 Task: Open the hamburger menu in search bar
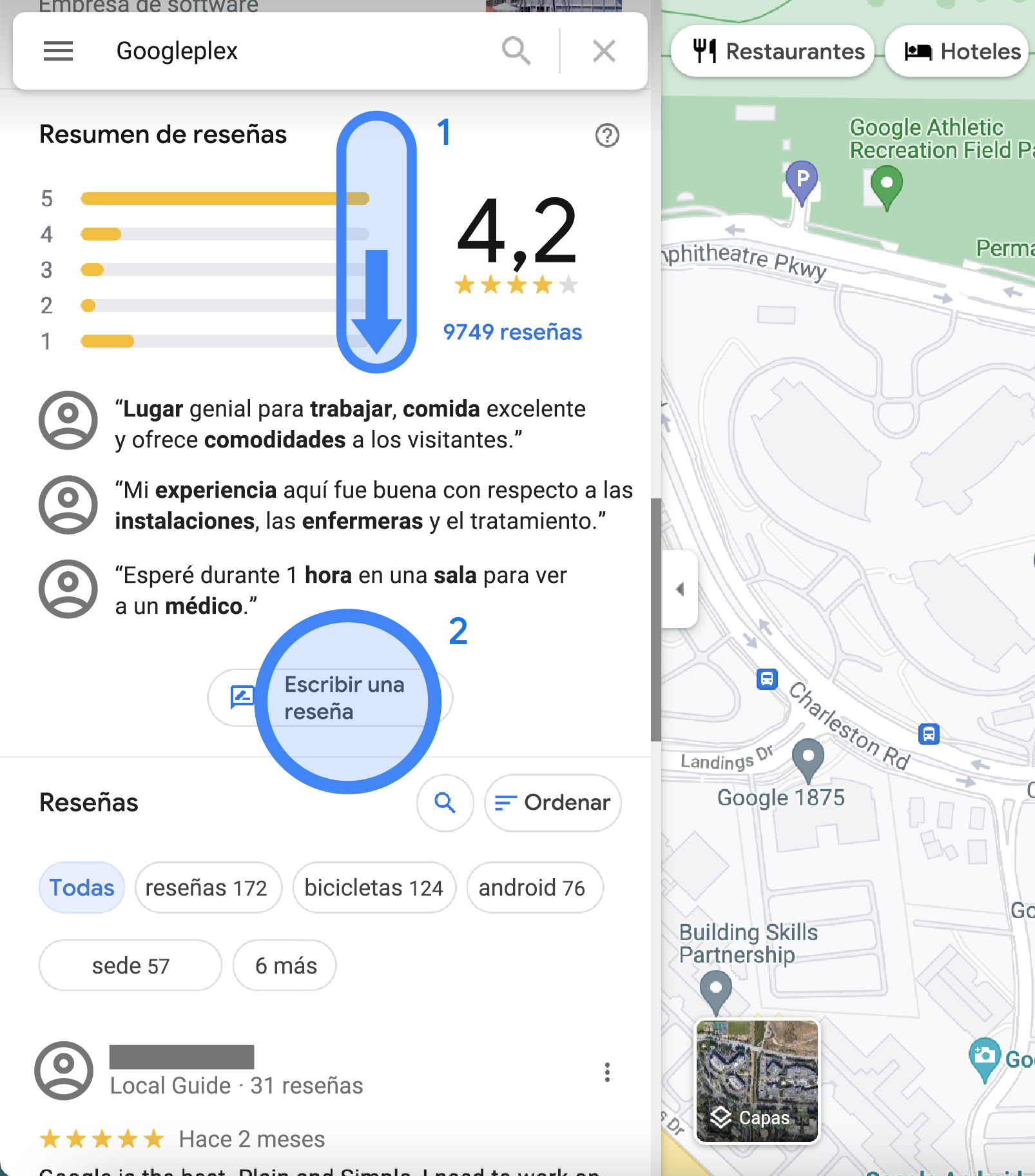point(58,51)
